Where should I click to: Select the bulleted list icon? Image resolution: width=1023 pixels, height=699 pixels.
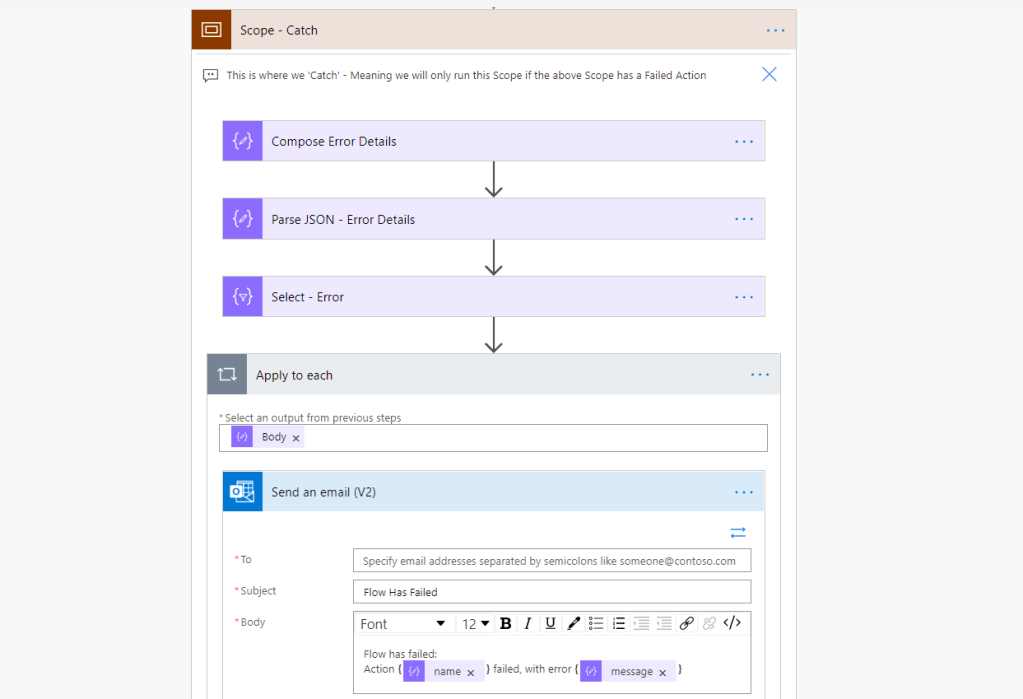click(596, 623)
